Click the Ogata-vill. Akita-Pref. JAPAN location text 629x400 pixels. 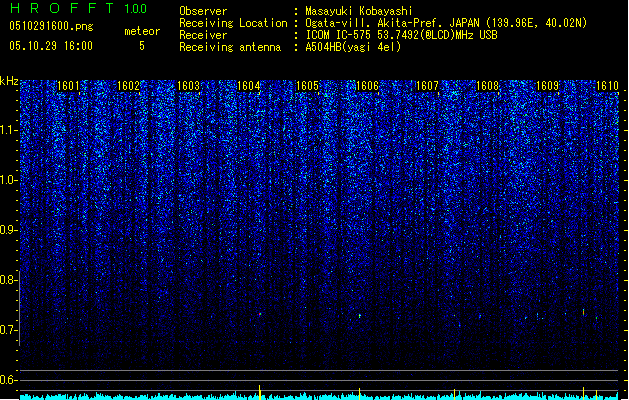click(x=446, y=23)
